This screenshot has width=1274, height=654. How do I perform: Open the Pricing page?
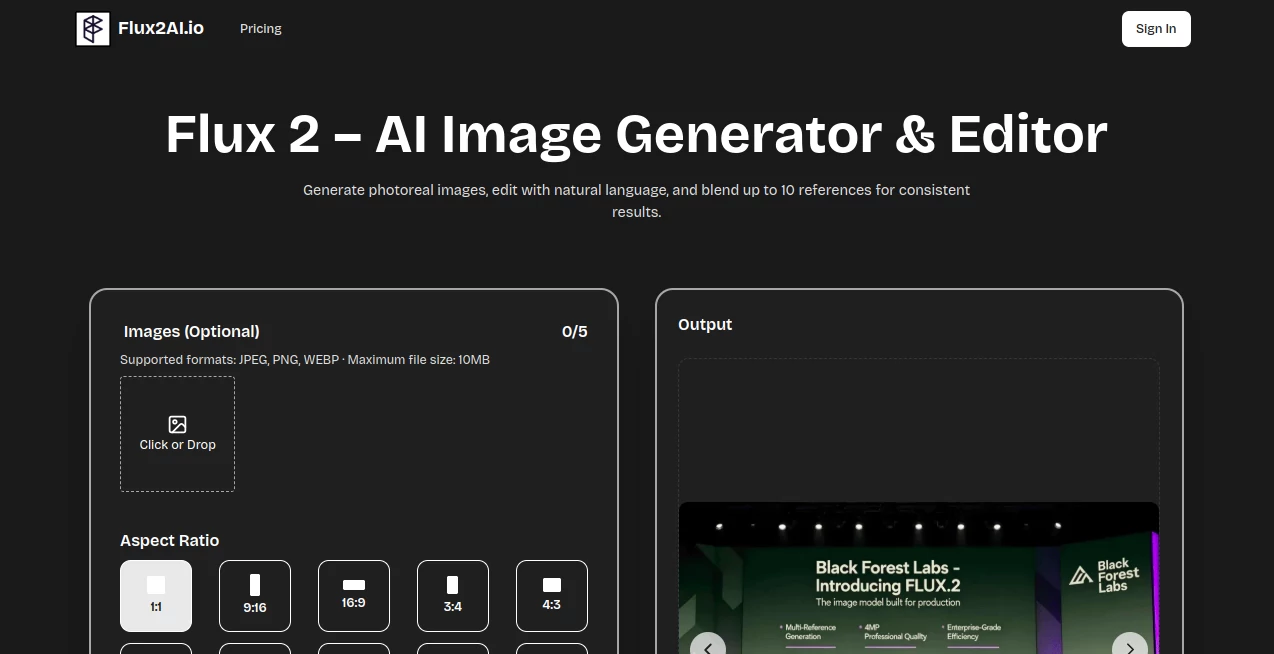pyautogui.click(x=260, y=28)
